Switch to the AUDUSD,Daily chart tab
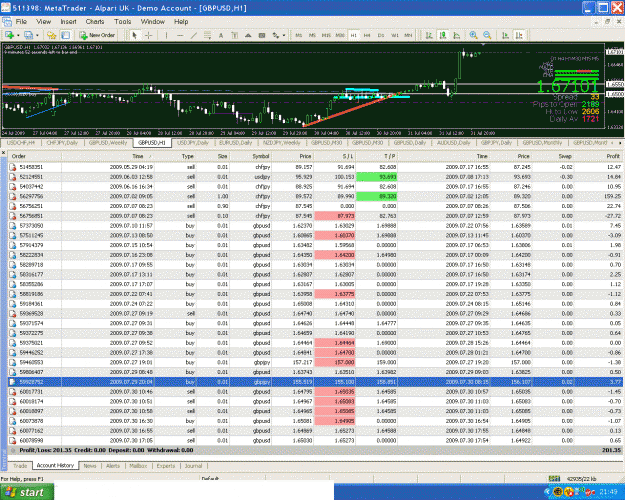The width and height of the screenshot is (625, 500). [x=454, y=142]
